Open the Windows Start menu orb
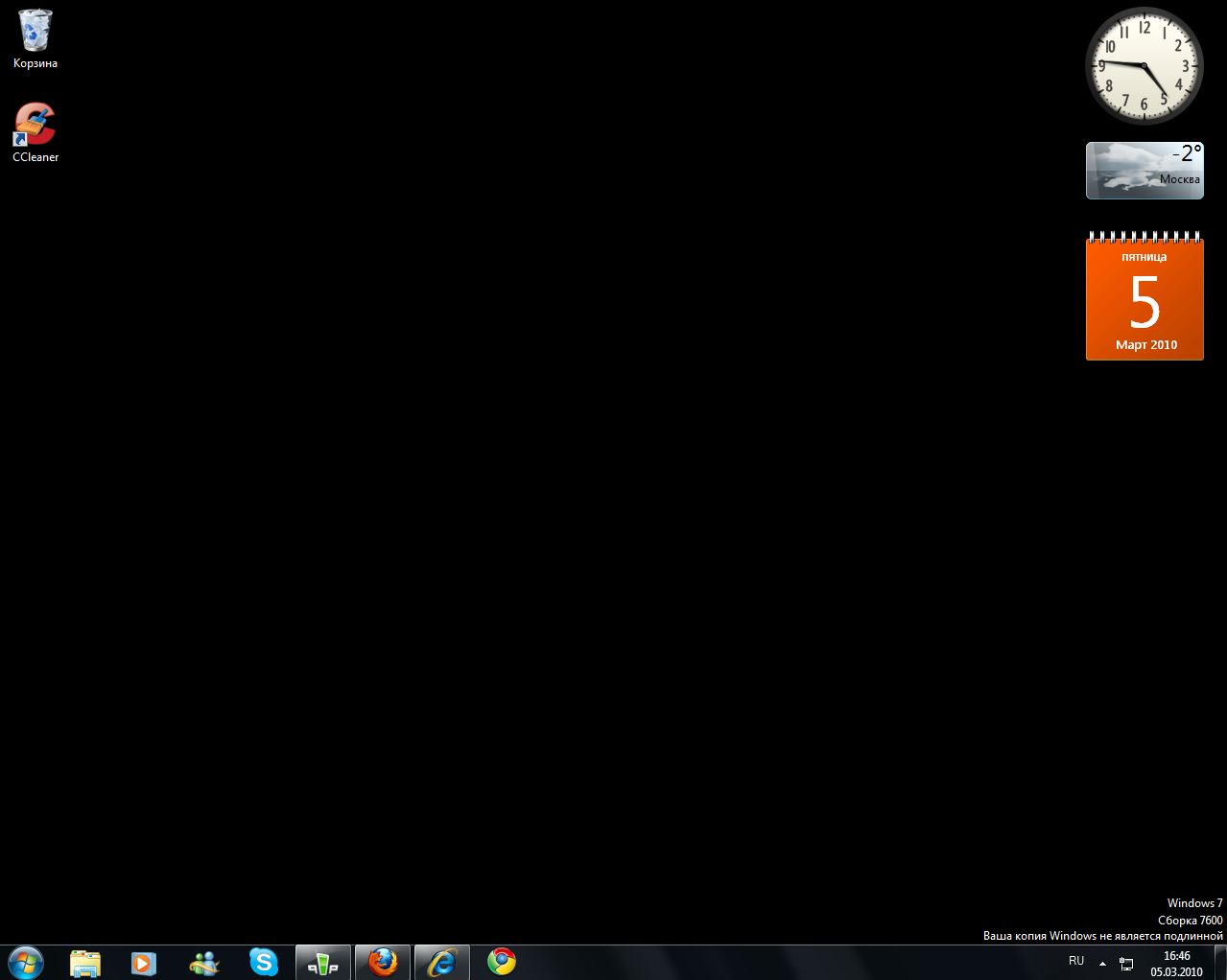 coord(26,962)
